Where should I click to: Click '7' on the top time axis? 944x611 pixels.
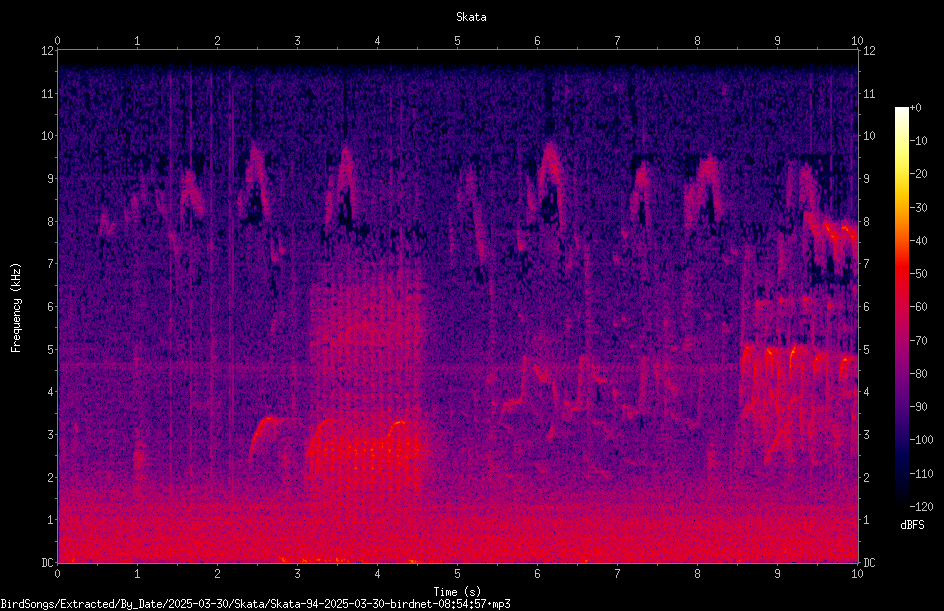click(x=618, y=40)
